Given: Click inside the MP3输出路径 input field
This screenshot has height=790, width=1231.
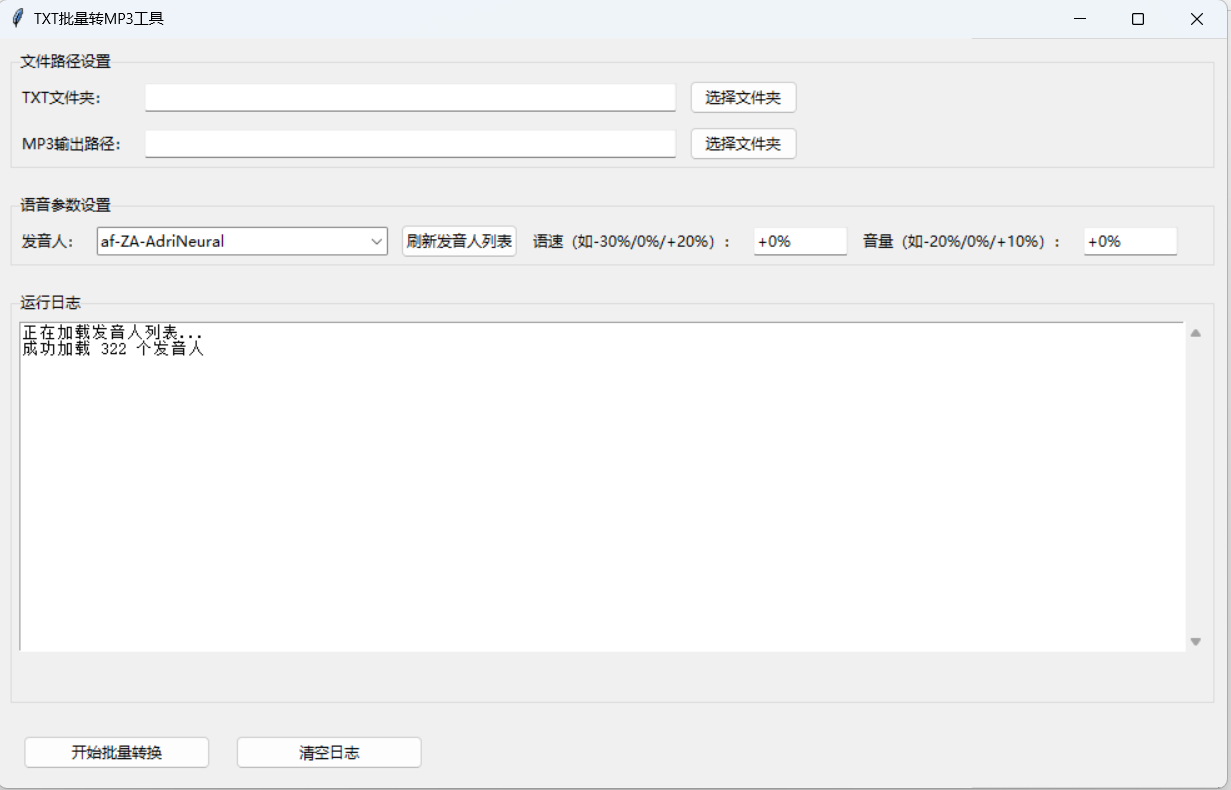Looking at the screenshot, I should pos(410,143).
